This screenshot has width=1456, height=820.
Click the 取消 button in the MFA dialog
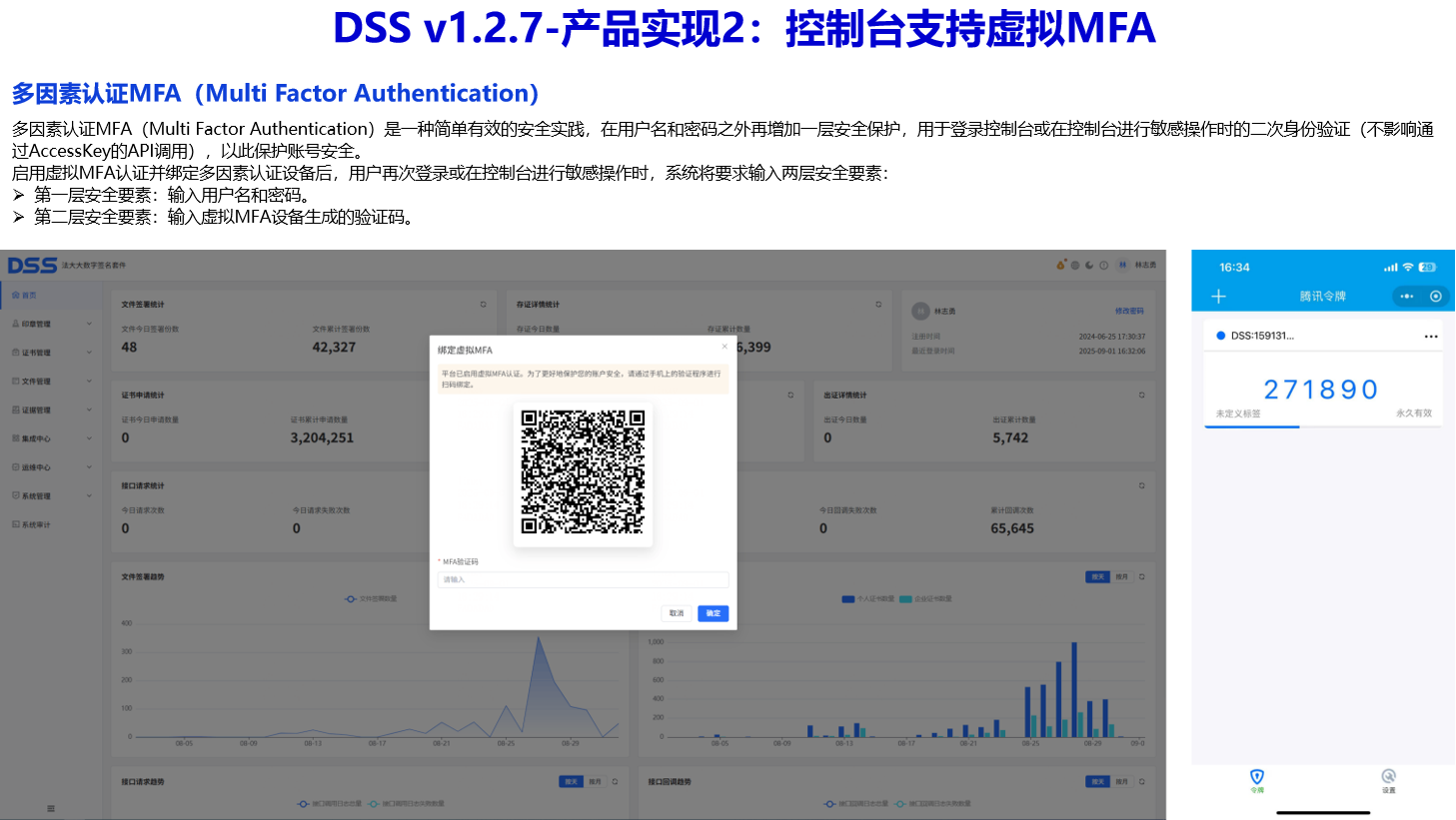point(677,613)
